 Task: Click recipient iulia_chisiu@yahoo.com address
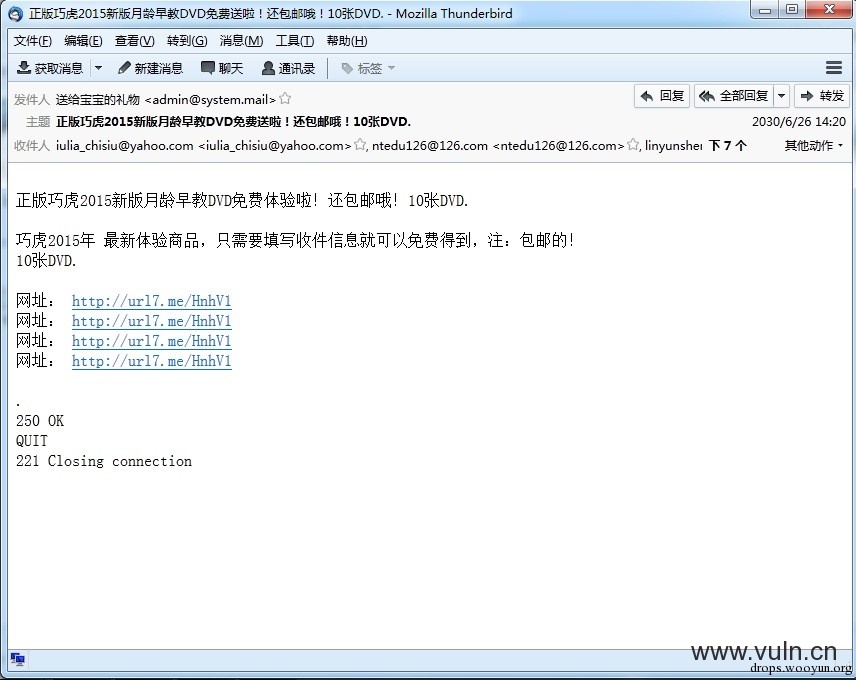pos(203,146)
